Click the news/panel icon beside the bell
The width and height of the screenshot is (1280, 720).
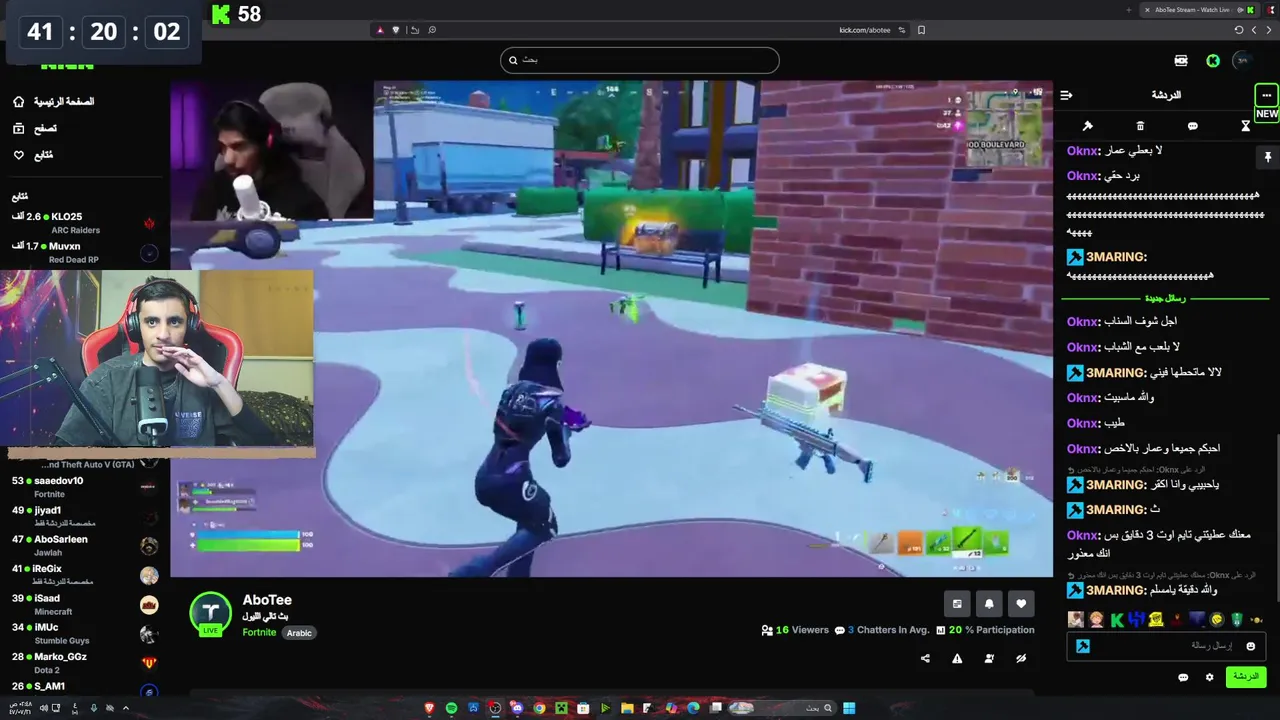[957, 604]
